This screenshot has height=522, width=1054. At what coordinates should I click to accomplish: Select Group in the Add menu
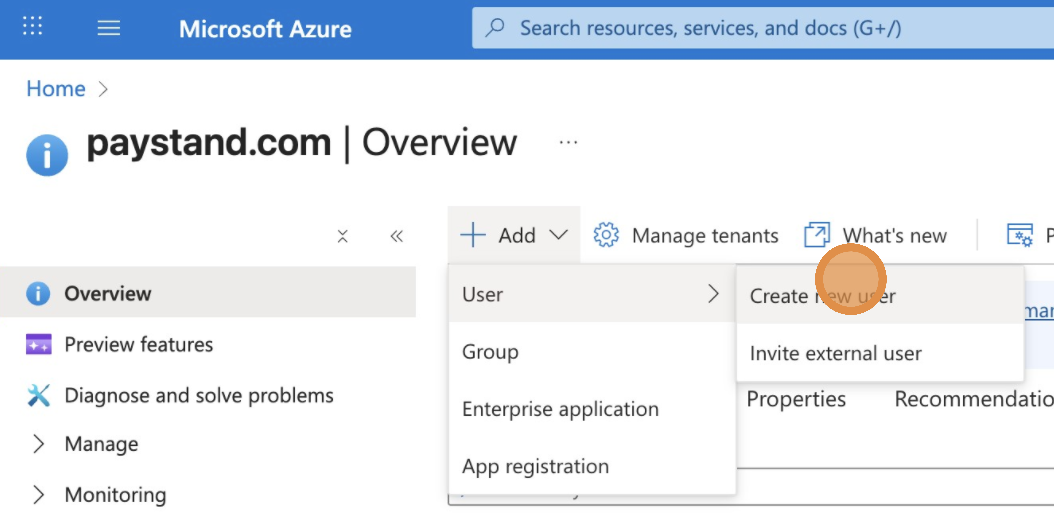(x=592, y=351)
